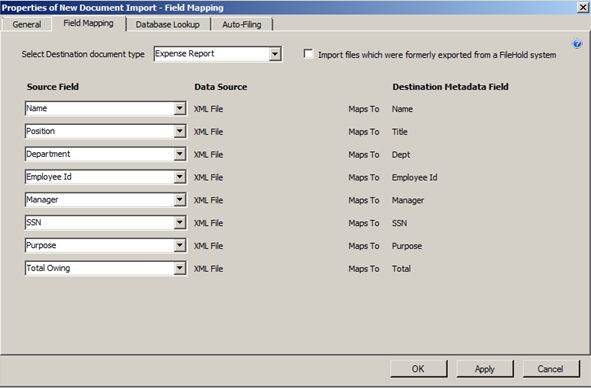
Task: Click the Apply button
Action: (485, 369)
